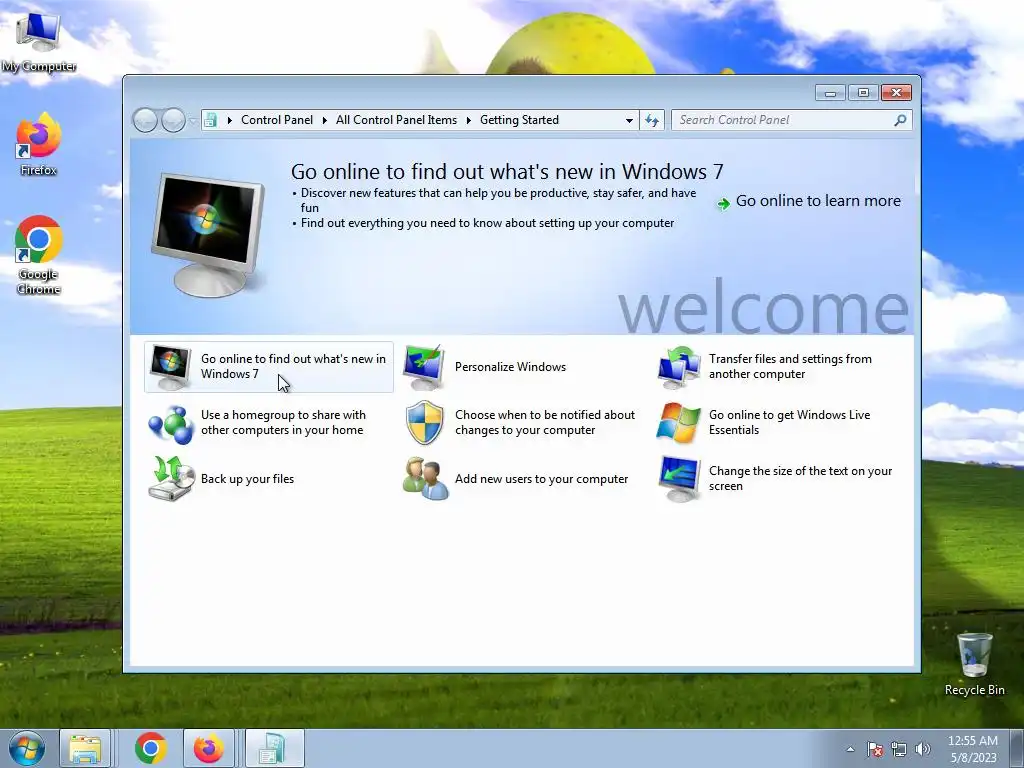Select Personalize Windows text
This screenshot has width=1024, height=768.
click(x=510, y=367)
